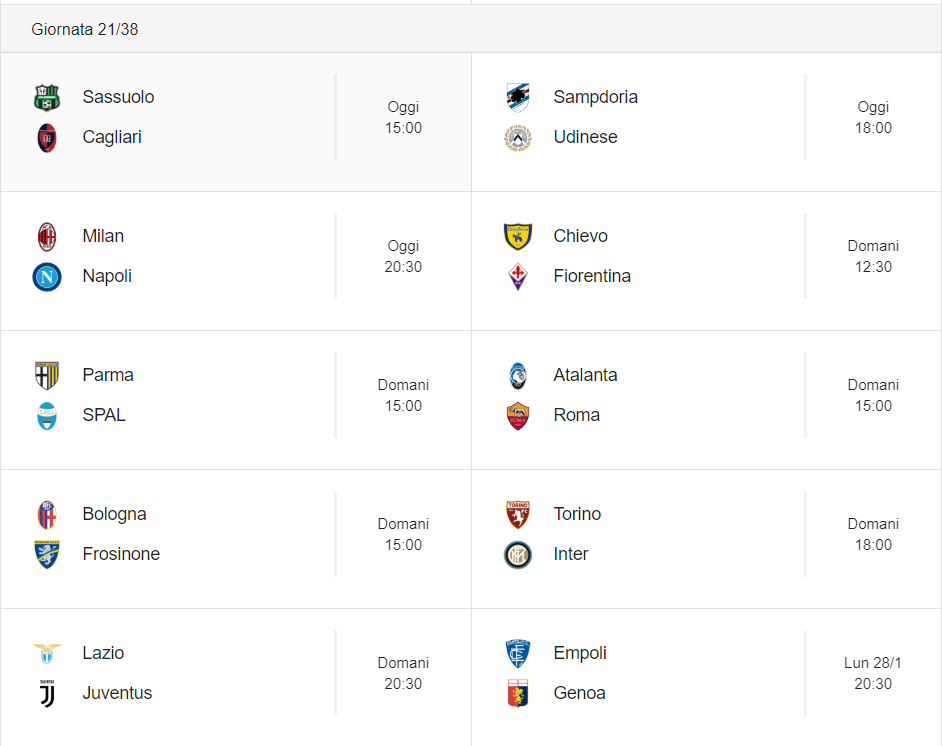Viewport: 942px width, 746px height.
Task: Click the Cagliari club badge
Action: click(47, 138)
